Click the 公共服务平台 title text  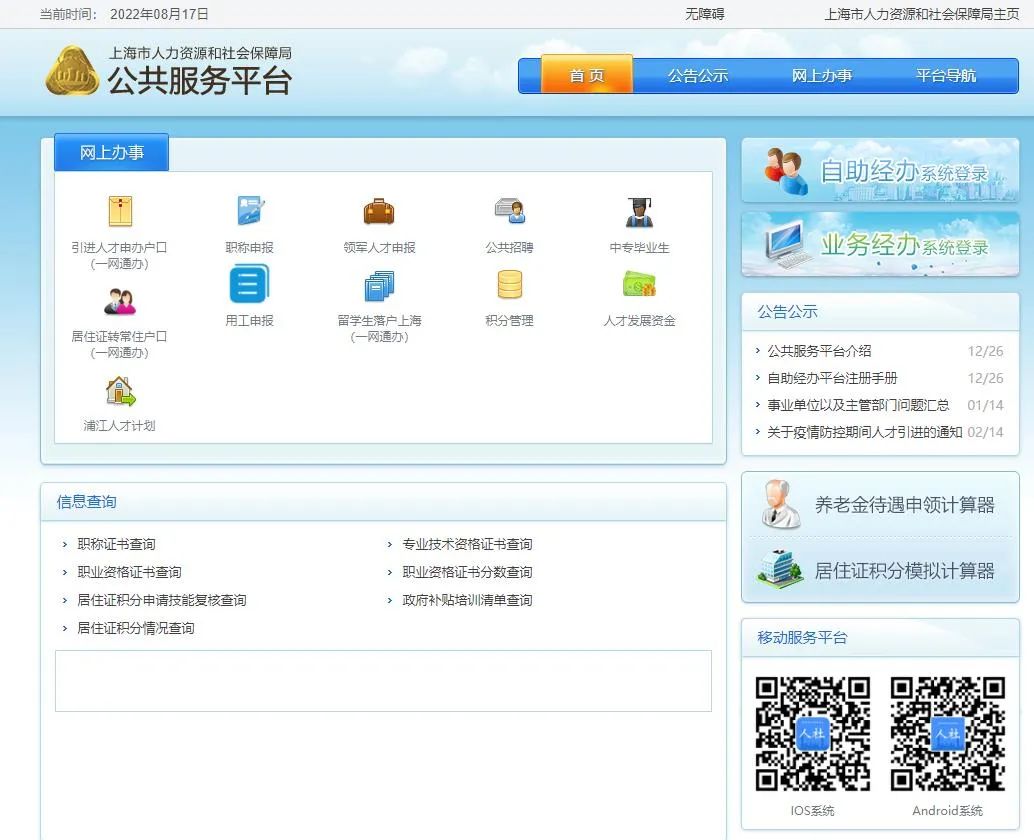[x=200, y=81]
